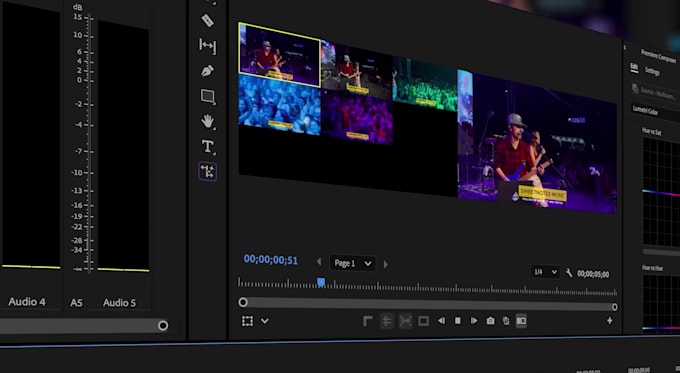Click the audio meters scroll handle circle

pyautogui.click(x=163, y=325)
